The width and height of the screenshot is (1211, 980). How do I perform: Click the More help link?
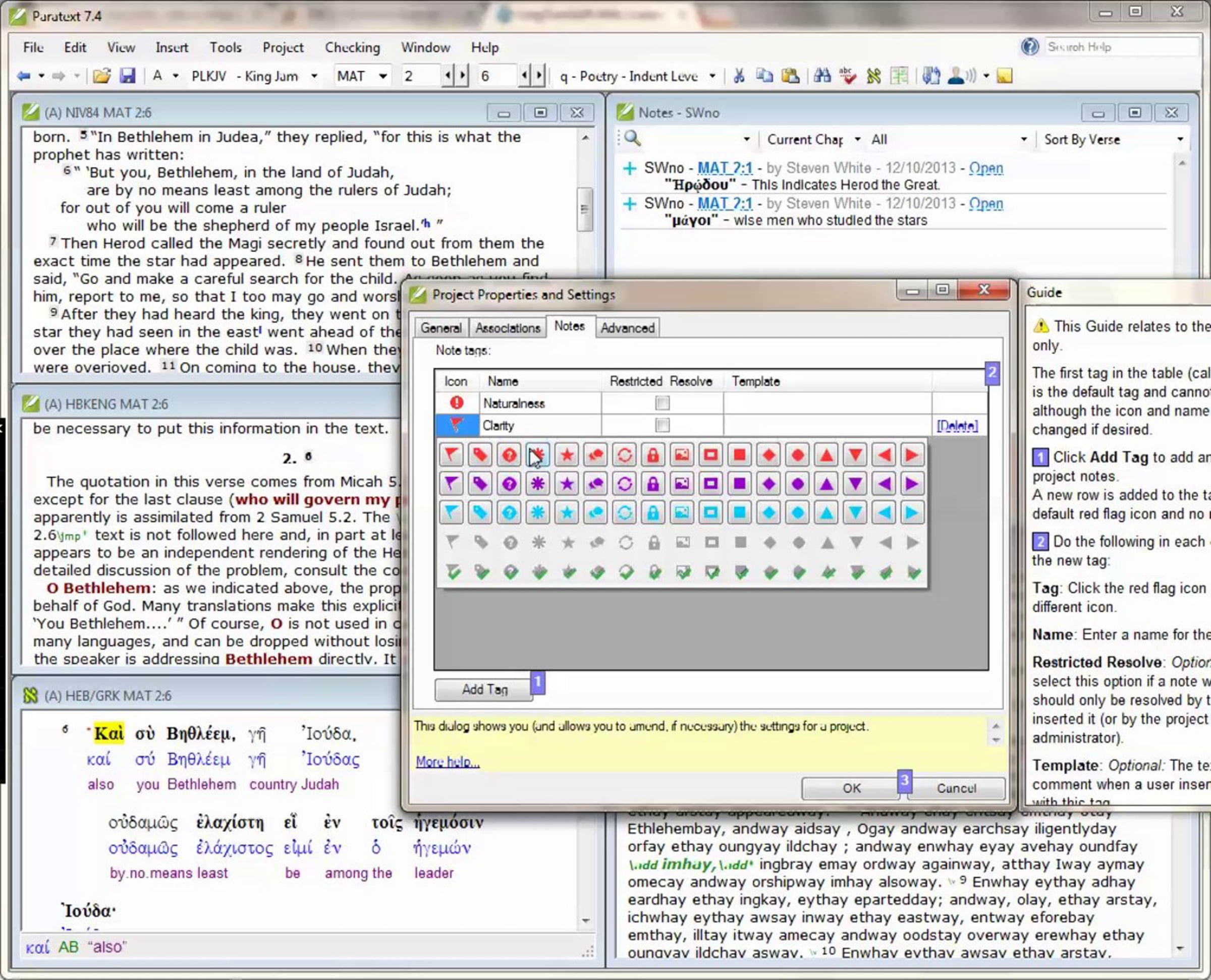[x=448, y=762]
